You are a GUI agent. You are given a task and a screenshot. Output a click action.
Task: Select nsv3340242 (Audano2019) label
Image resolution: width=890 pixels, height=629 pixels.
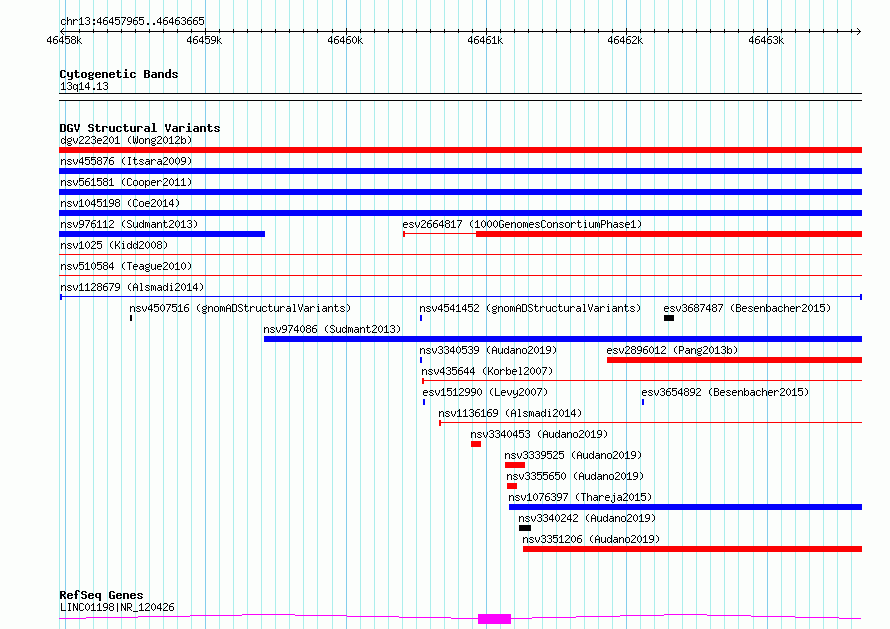tap(587, 518)
